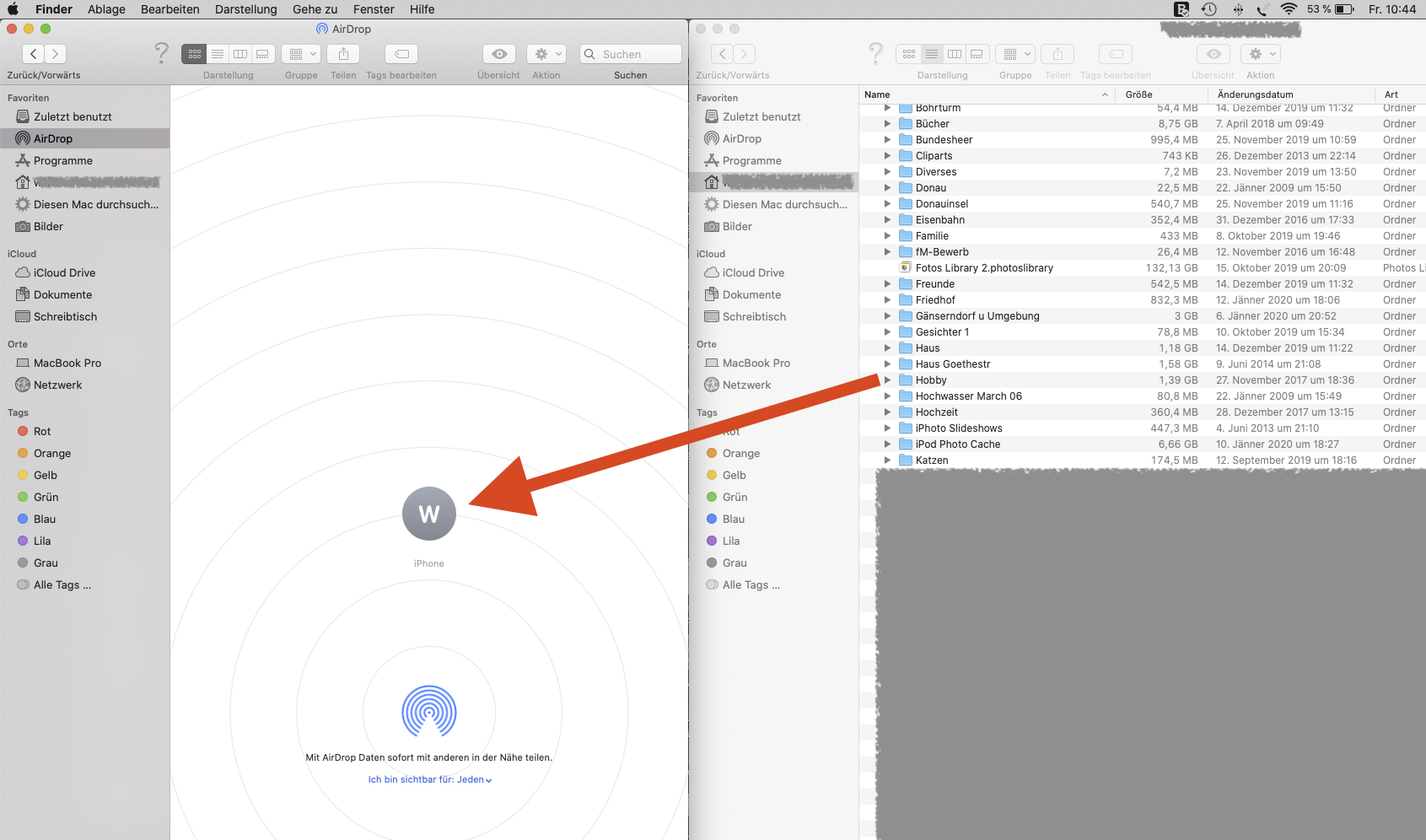
Task: Select Programme in left window sidebar
Action: tap(62, 161)
